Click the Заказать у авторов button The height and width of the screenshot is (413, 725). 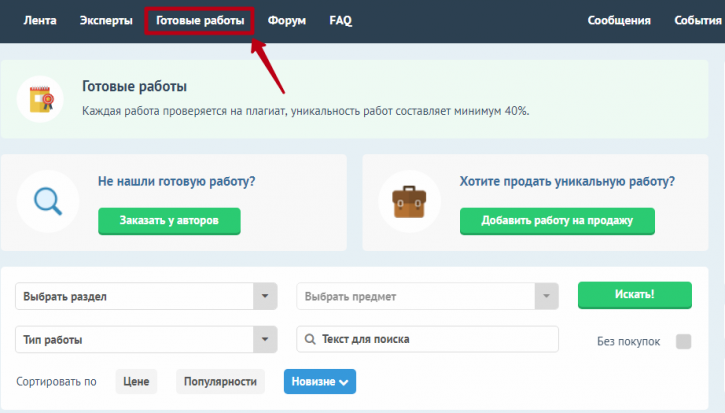pos(169,221)
